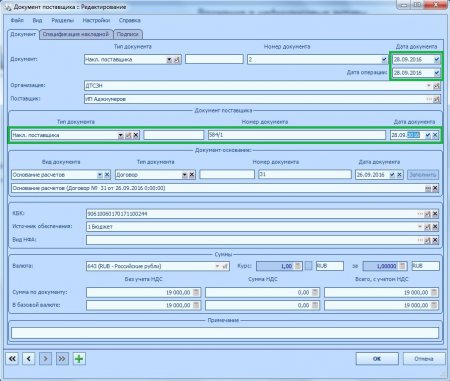
Task: Switch to the Подписи tab
Action: pyautogui.click(x=128, y=34)
